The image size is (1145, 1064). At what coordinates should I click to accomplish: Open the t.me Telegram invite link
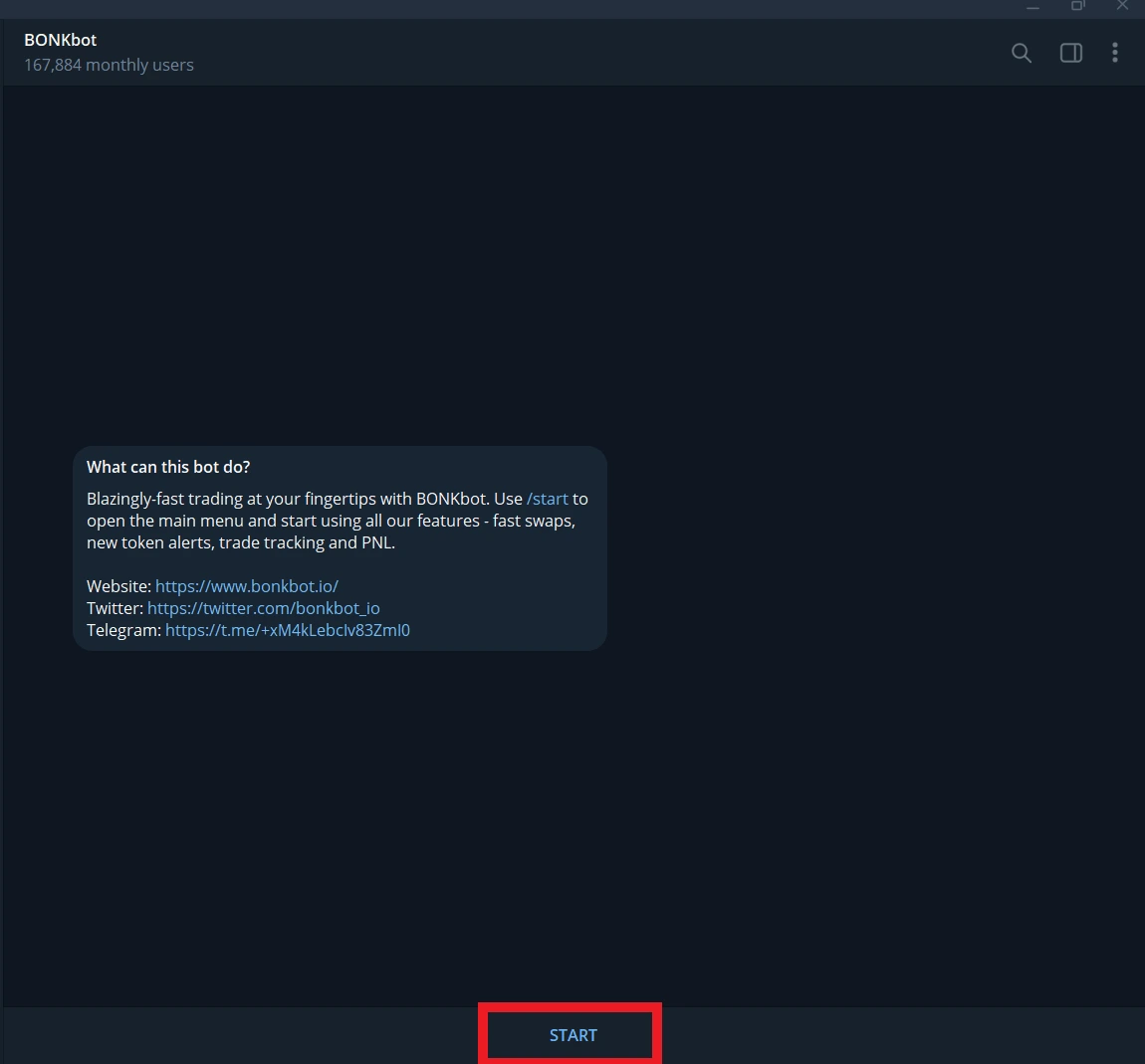point(288,630)
